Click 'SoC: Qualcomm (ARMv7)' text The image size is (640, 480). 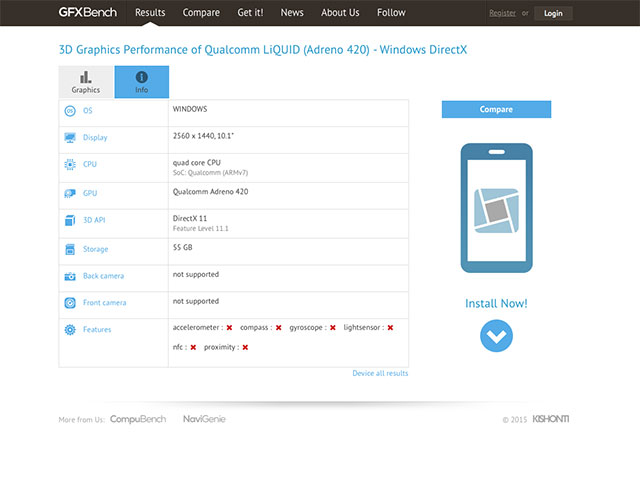(x=210, y=173)
